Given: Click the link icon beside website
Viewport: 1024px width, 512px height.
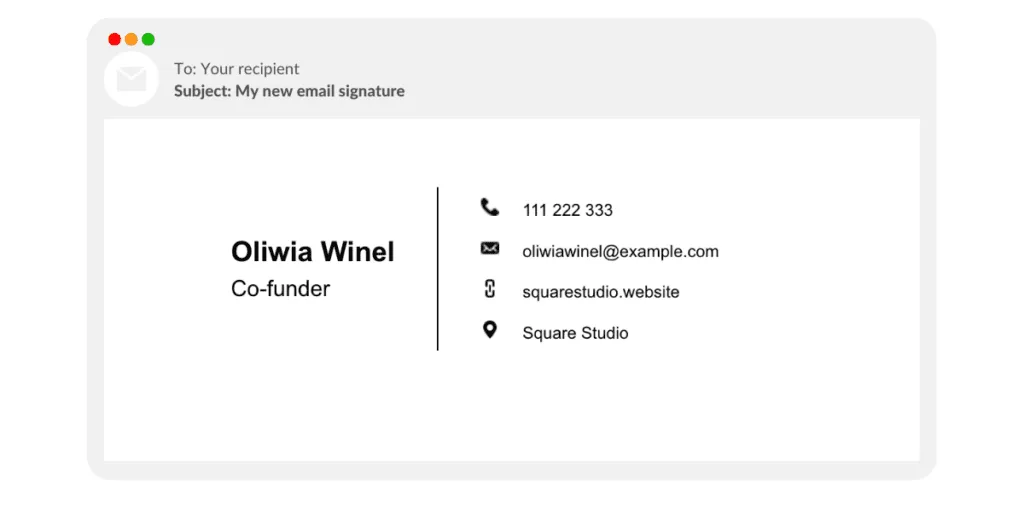Looking at the screenshot, I should click(489, 290).
